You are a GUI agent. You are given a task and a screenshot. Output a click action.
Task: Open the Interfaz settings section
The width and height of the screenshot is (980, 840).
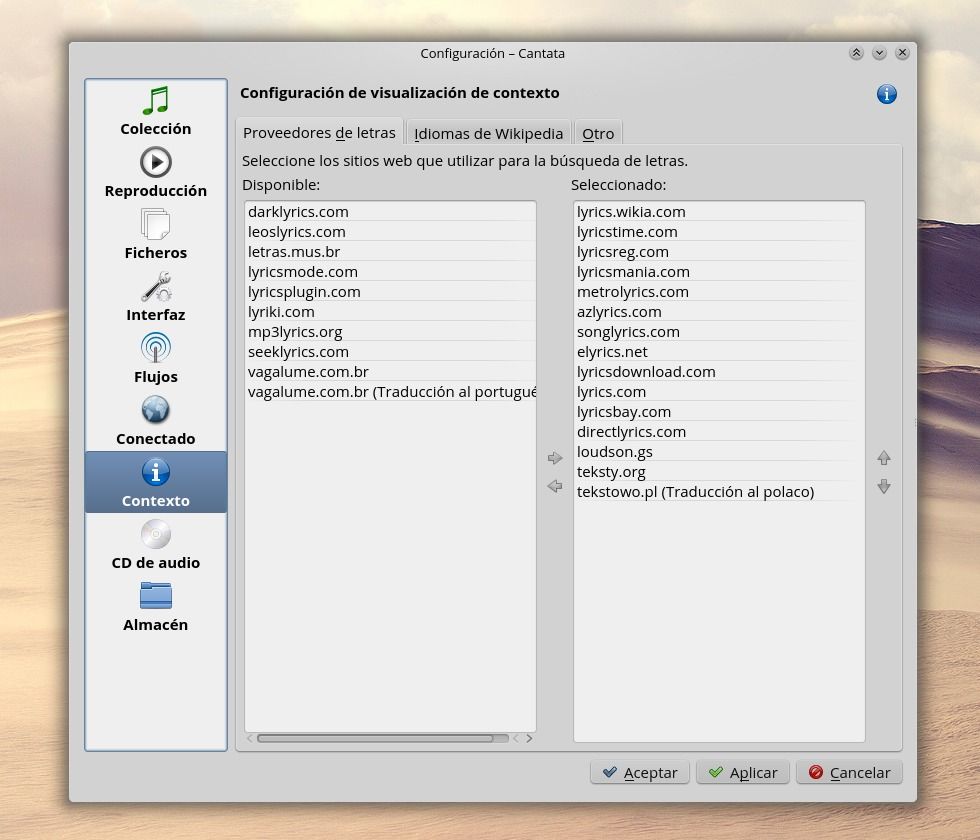[155, 297]
